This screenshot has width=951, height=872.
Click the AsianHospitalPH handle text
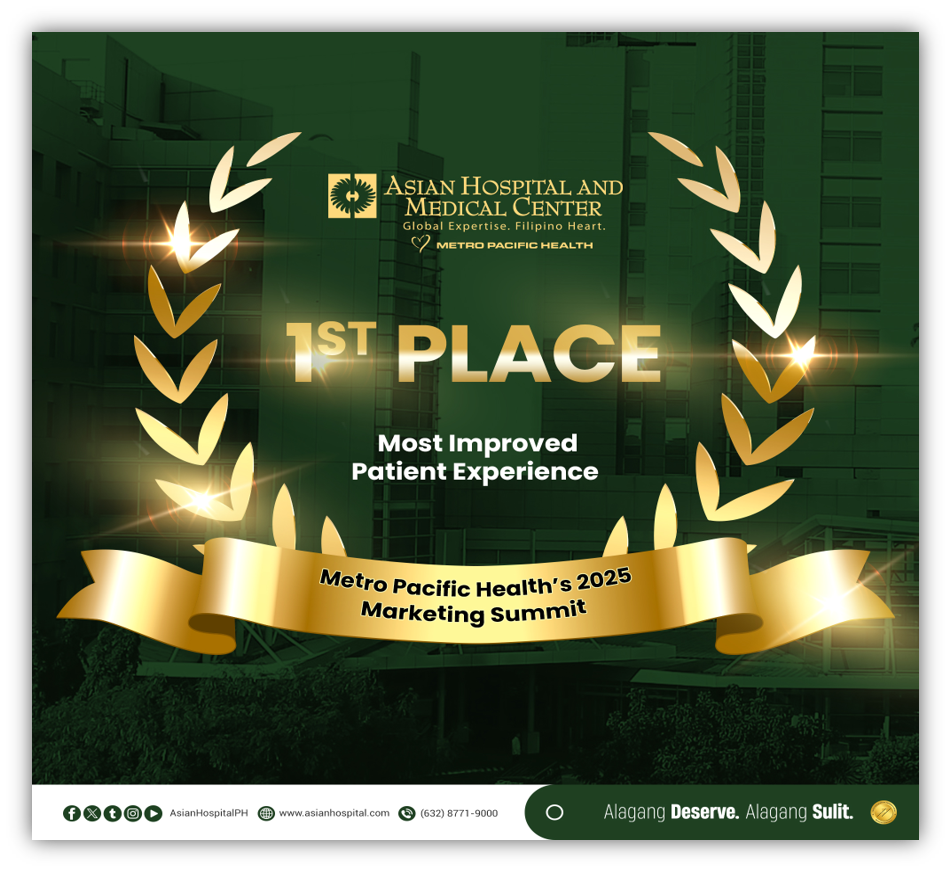[209, 813]
